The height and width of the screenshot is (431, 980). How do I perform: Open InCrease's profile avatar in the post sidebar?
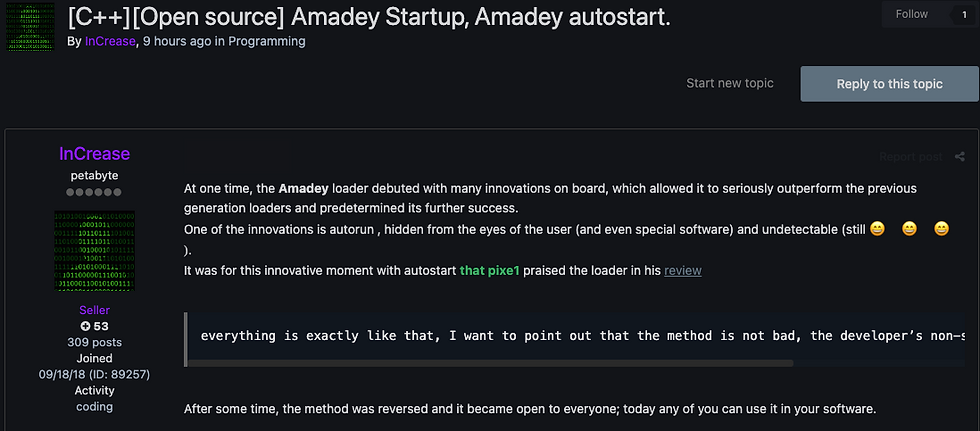point(94,251)
